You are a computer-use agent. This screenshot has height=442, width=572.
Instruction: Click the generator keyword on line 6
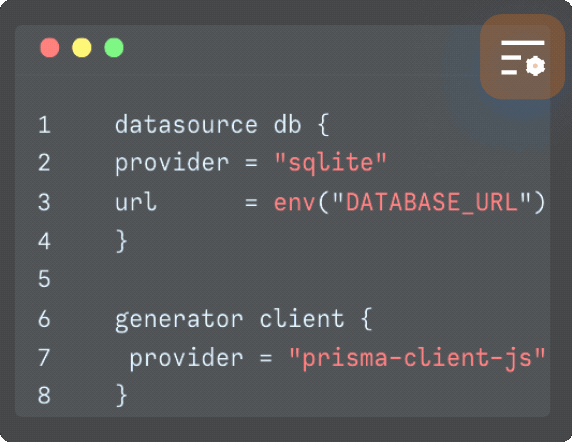tap(179, 320)
